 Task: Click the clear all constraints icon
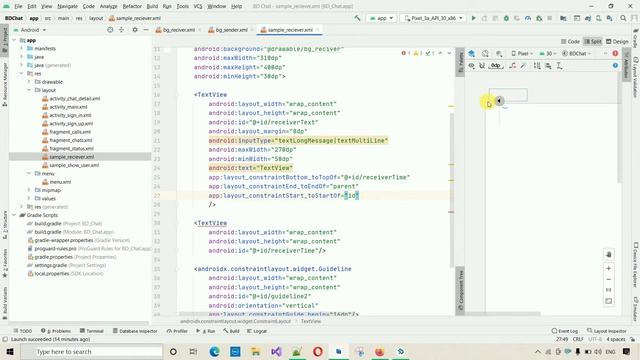[x=513, y=66]
